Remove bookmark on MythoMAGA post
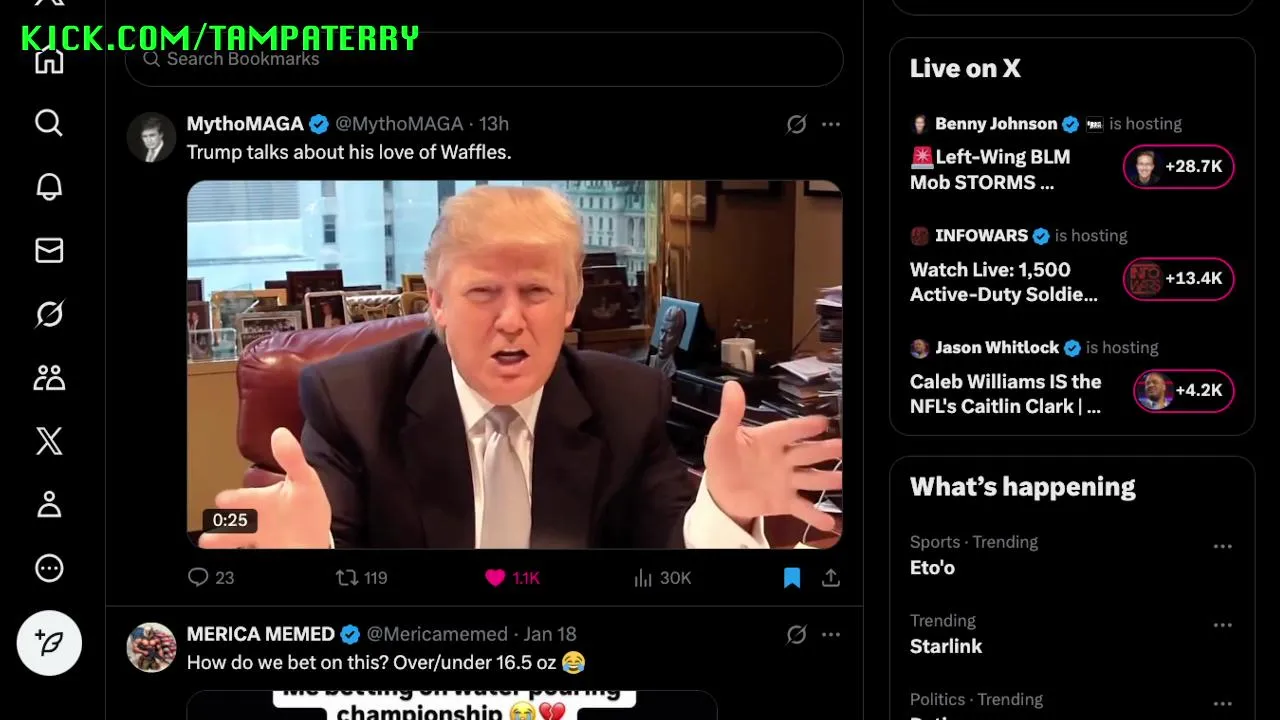This screenshot has width=1280, height=720. tap(792, 578)
